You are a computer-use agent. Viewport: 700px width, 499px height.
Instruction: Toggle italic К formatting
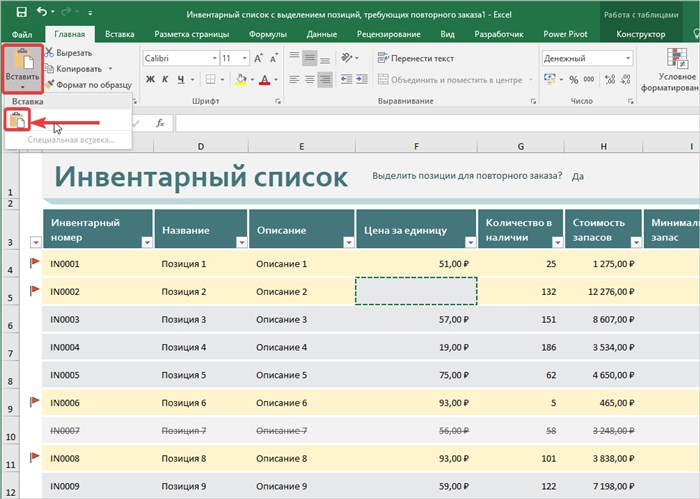pyautogui.click(x=165, y=79)
